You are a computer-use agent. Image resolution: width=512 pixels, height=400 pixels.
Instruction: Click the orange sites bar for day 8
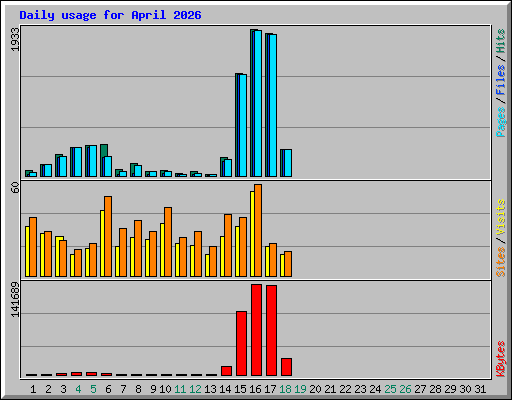click(x=138, y=248)
